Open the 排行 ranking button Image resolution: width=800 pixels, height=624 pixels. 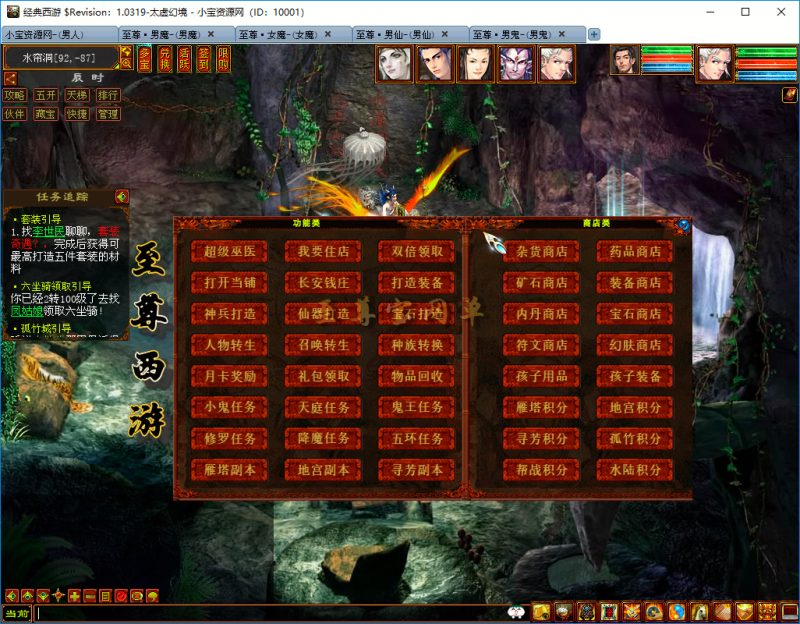tap(107, 95)
